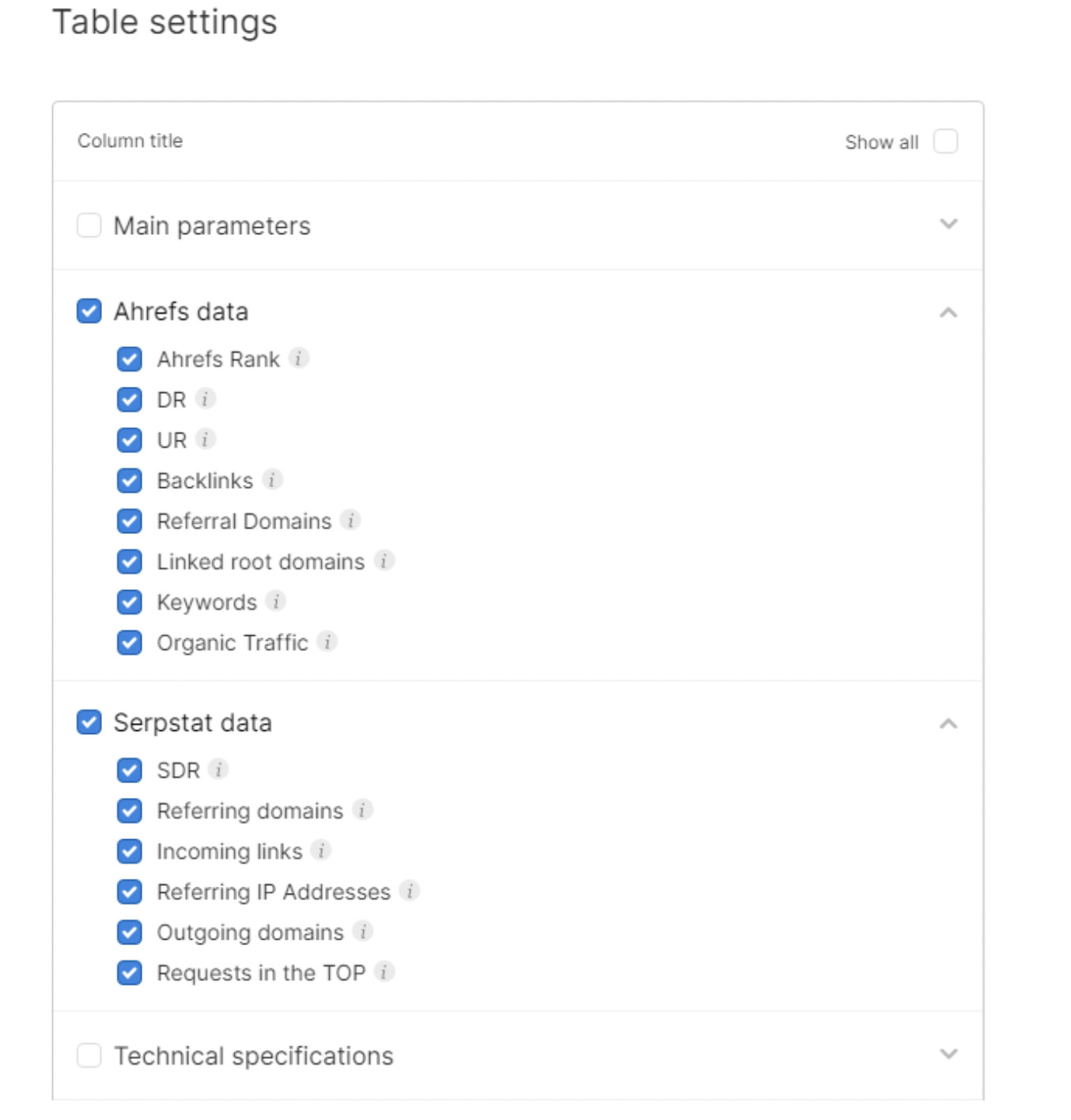Screen dimensions: 1071x1120
Task: Click the Technical specifications heading
Action: tap(253, 1056)
